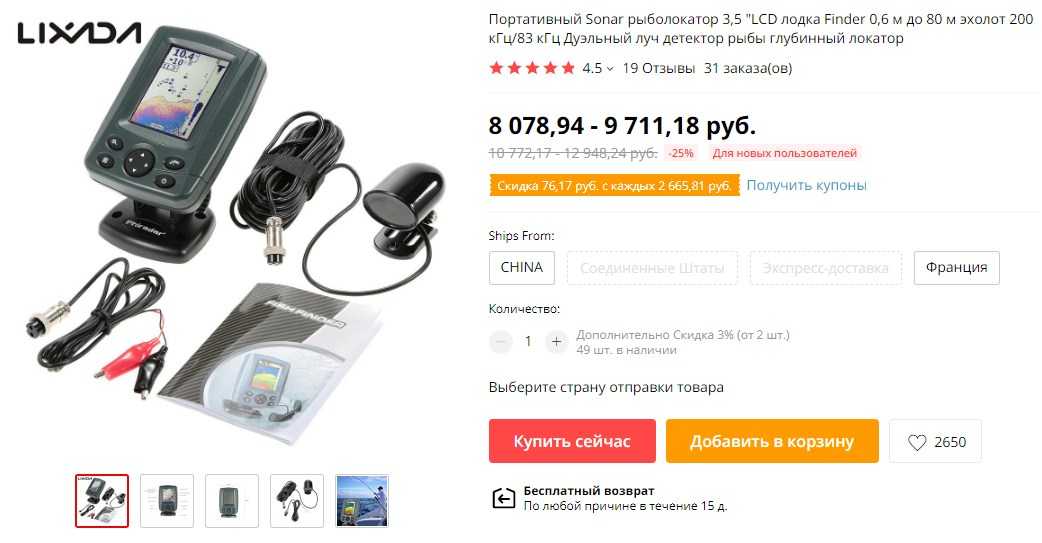
Task: Select the first product thumbnail with accessories
Action: tap(102, 501)
